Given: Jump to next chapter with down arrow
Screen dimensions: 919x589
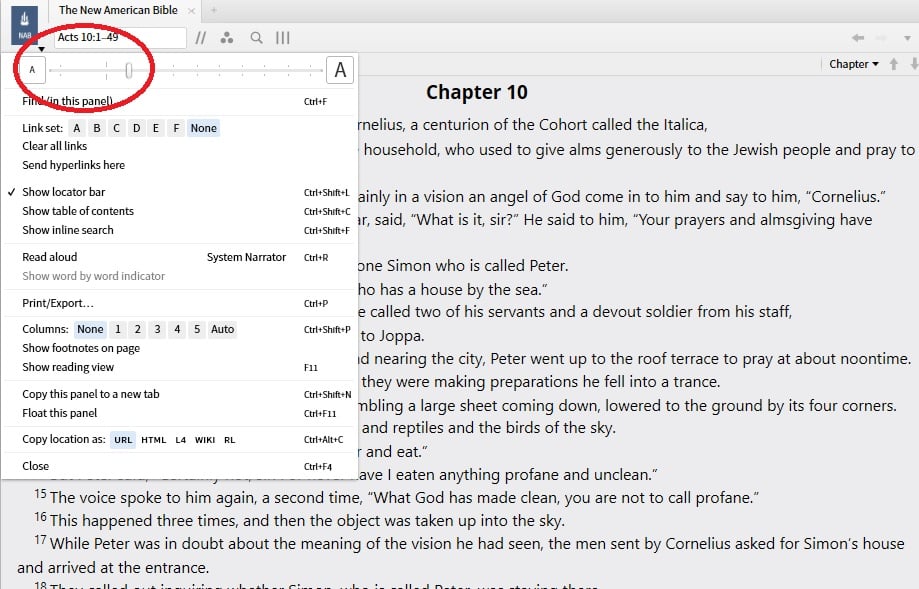Looking at the screenshot, I should click(x=914, y=64).
